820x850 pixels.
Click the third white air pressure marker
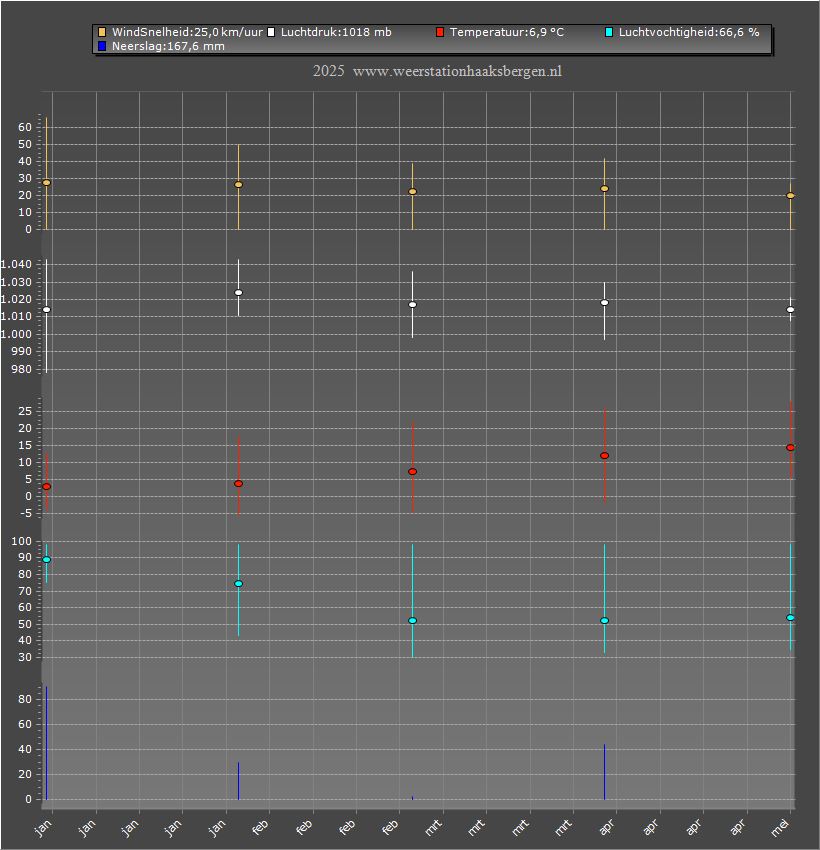click(x=412, y=305)
